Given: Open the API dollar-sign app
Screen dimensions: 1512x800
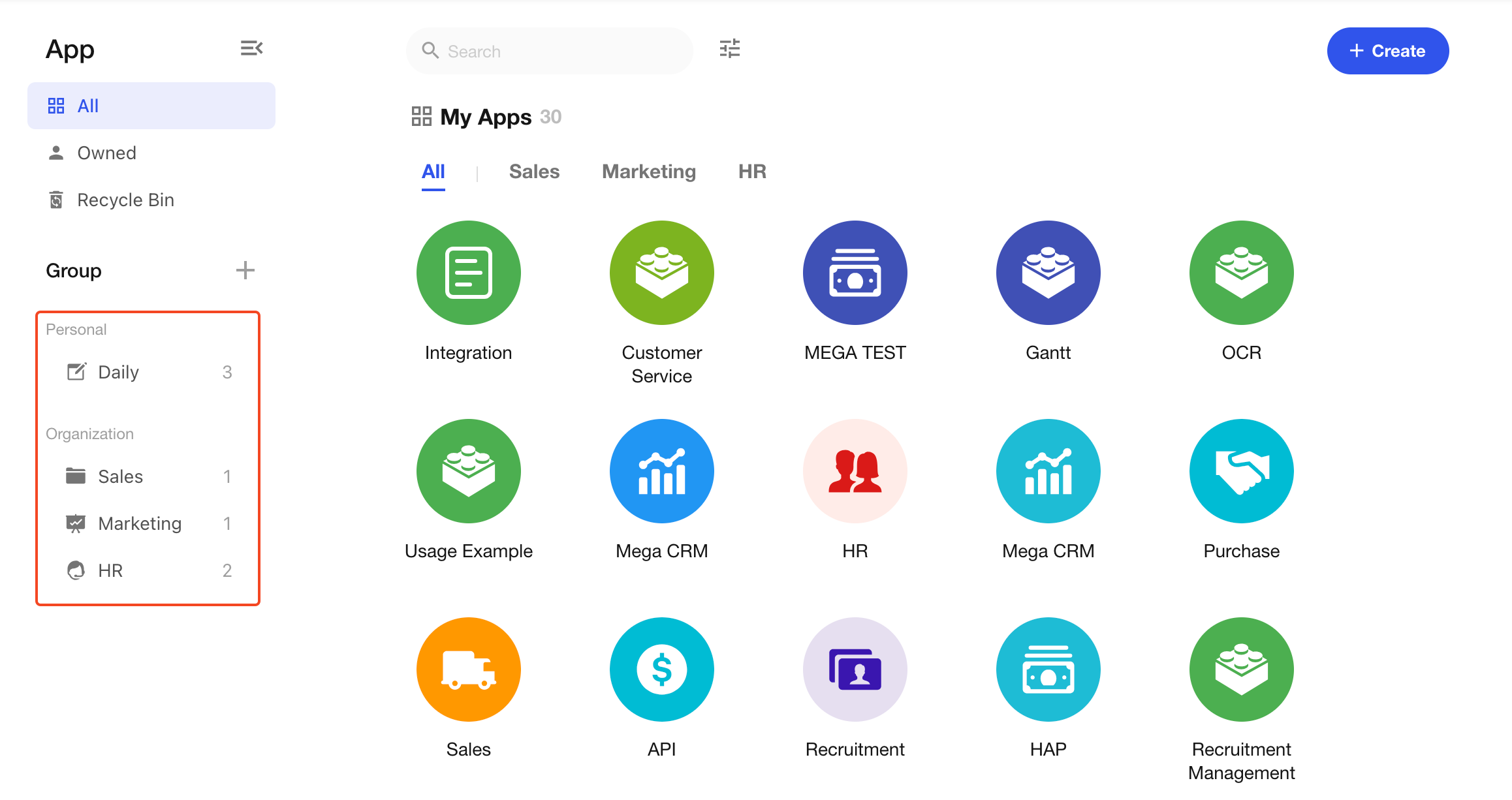Looking at the screenshot, I should (661, 669).
